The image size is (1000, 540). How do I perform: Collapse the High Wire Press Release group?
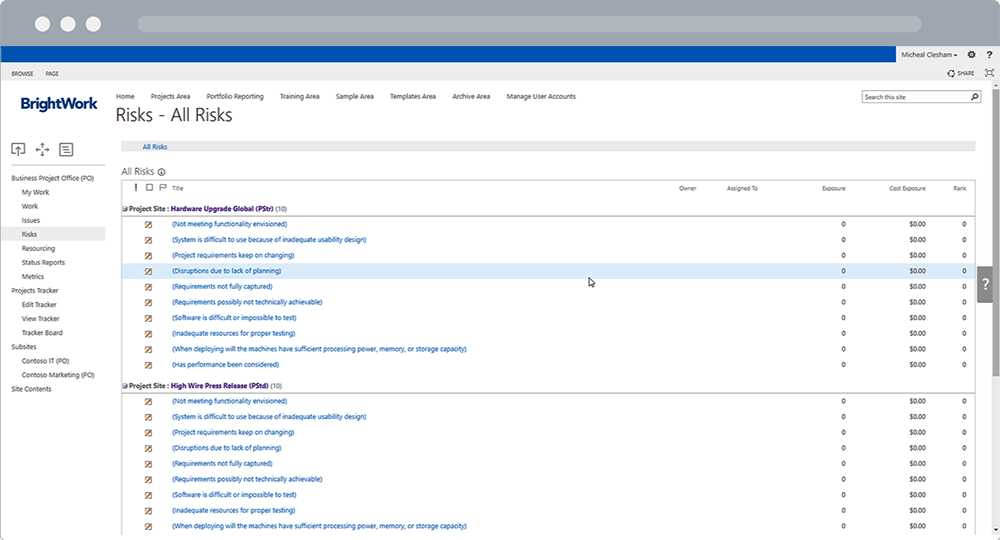coord(124,386)
